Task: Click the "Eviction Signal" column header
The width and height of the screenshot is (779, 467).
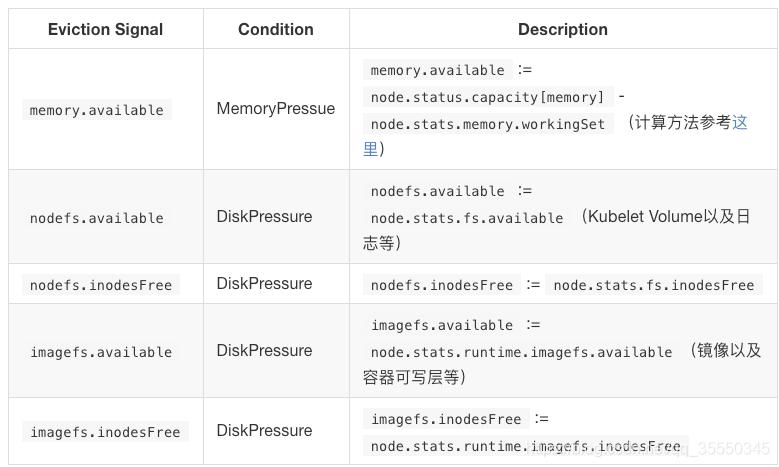Action: [x=105, y=29]
